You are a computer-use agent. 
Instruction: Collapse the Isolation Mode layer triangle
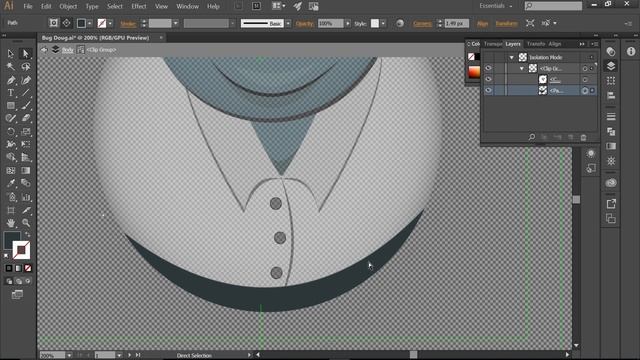(x=511, y=58)
